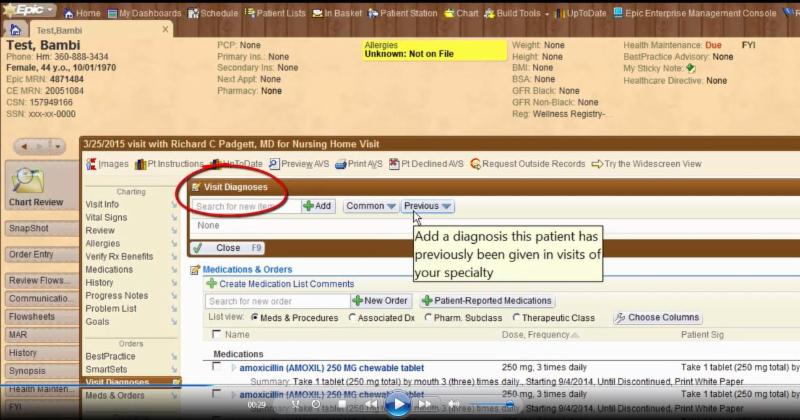
Task: Click Choose Columns button
Action: pyautogui.click(x=658, y=317)
